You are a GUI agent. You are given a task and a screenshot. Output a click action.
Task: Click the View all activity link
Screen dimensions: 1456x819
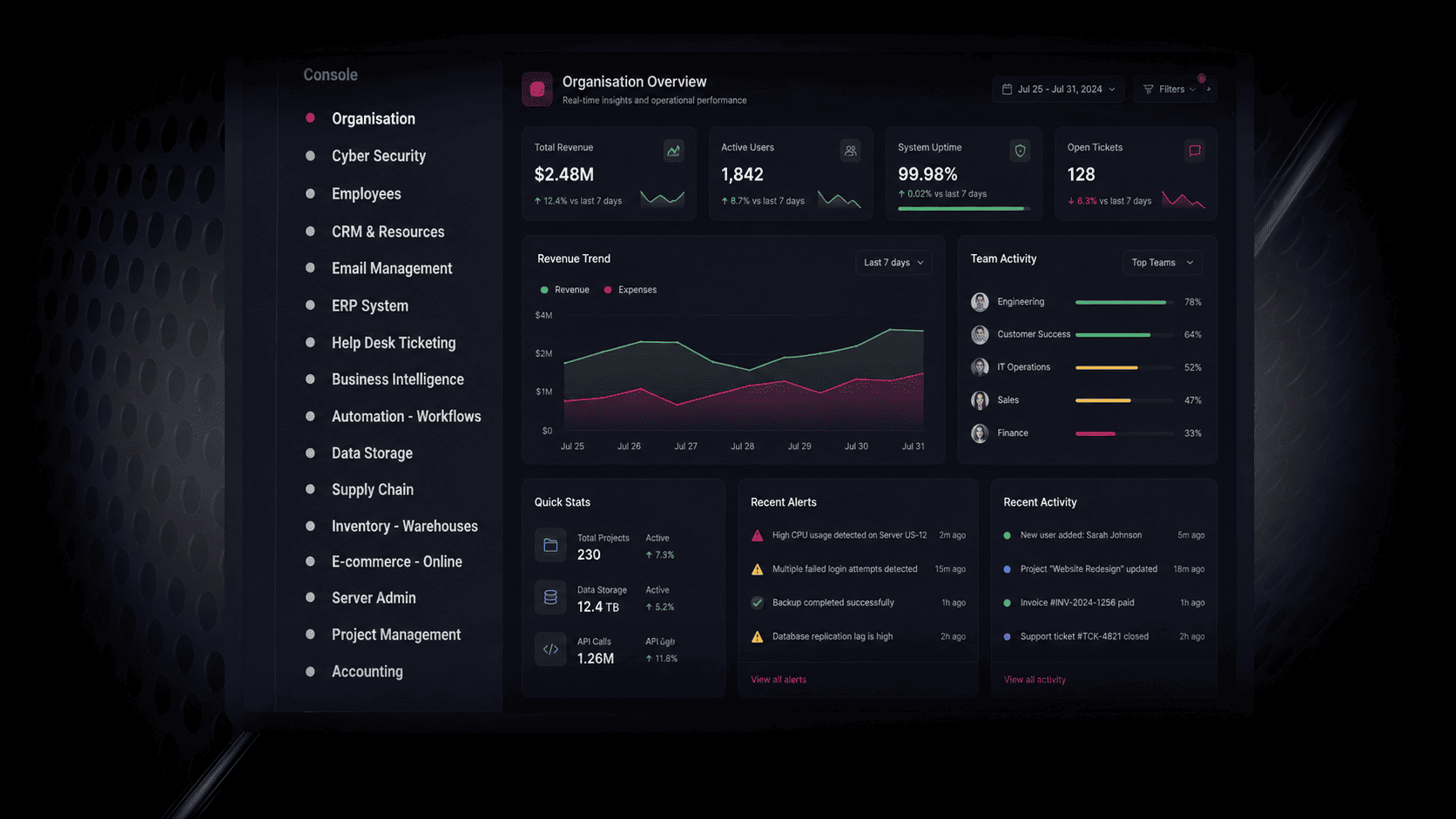tap(1035, 680)
